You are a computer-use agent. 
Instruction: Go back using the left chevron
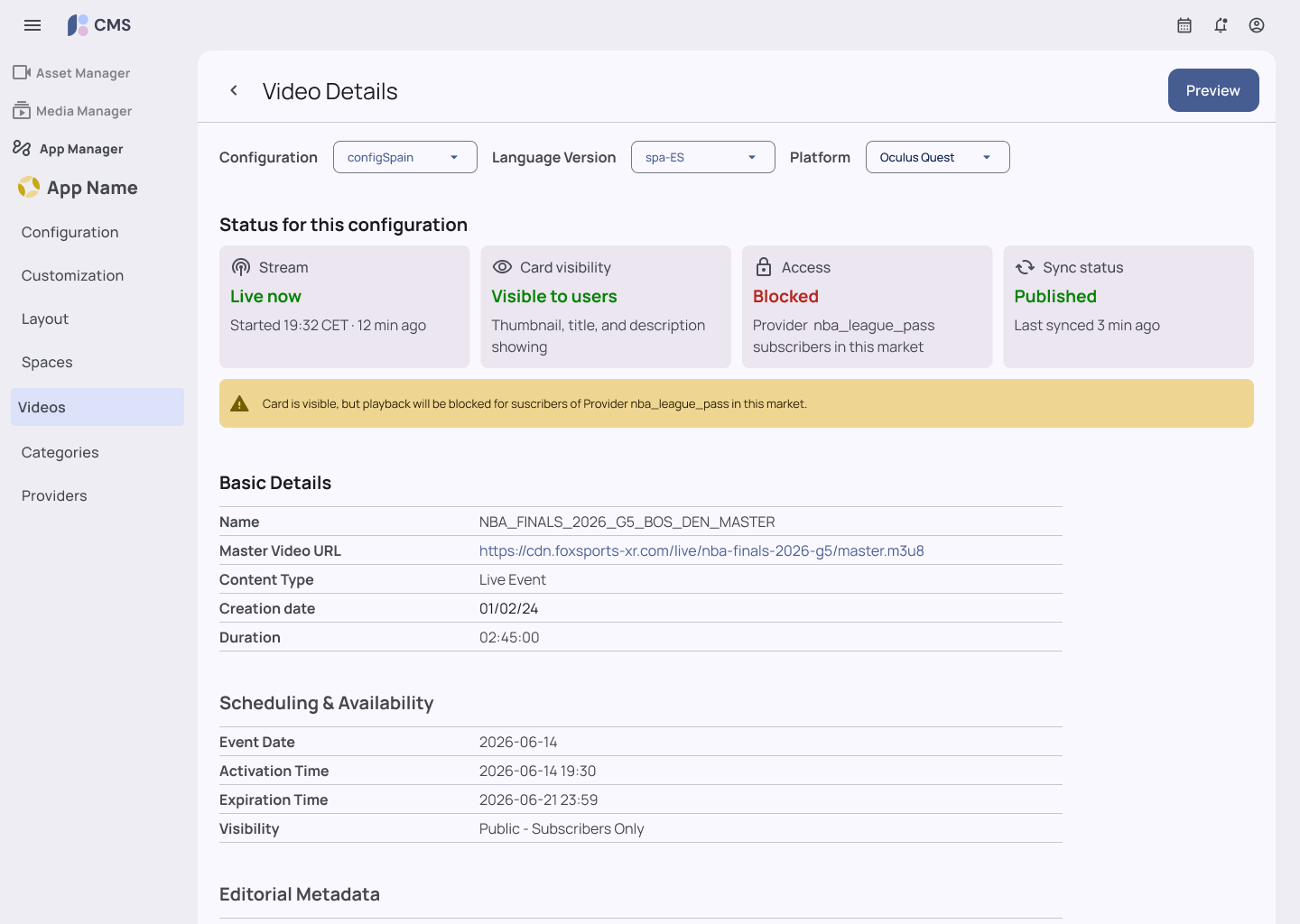[234, 90]
